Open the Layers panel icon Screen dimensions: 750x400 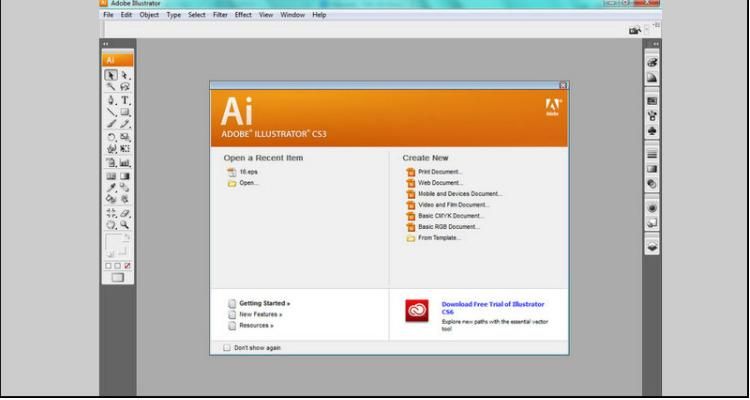click(651, 245)
